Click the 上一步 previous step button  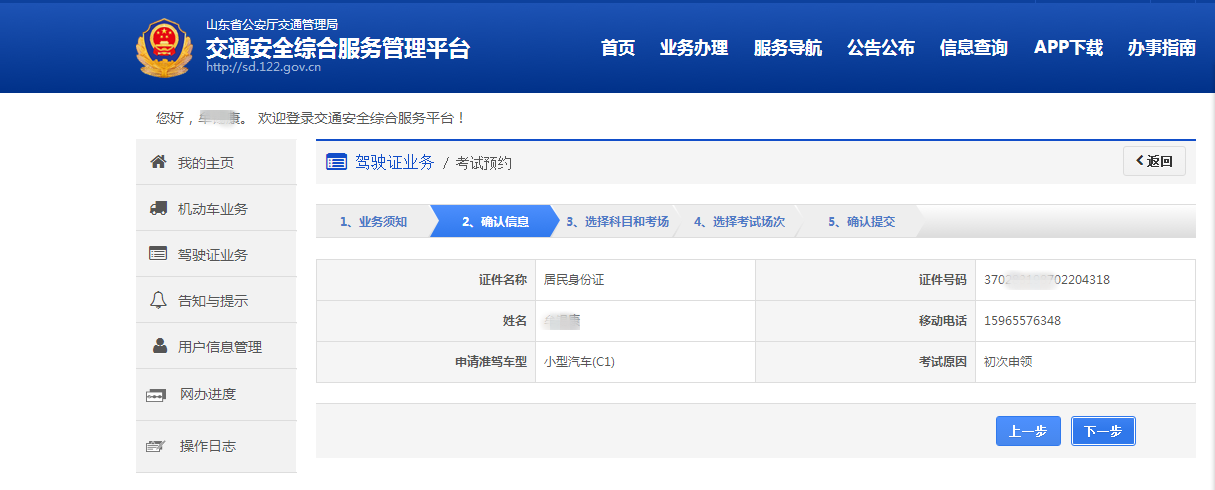[x=1028, y=431]
